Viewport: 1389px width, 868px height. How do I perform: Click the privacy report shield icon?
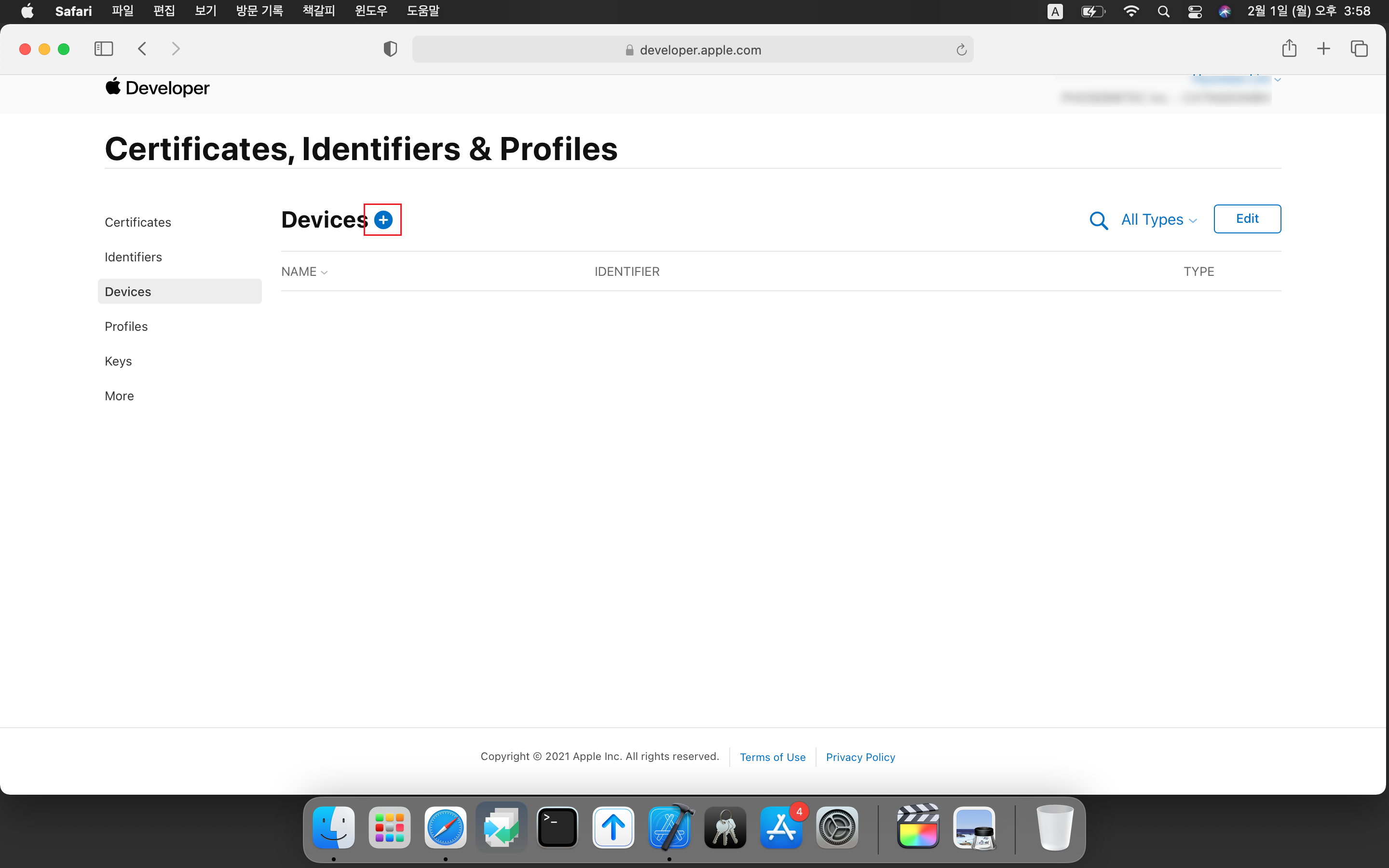coord(390,49)
